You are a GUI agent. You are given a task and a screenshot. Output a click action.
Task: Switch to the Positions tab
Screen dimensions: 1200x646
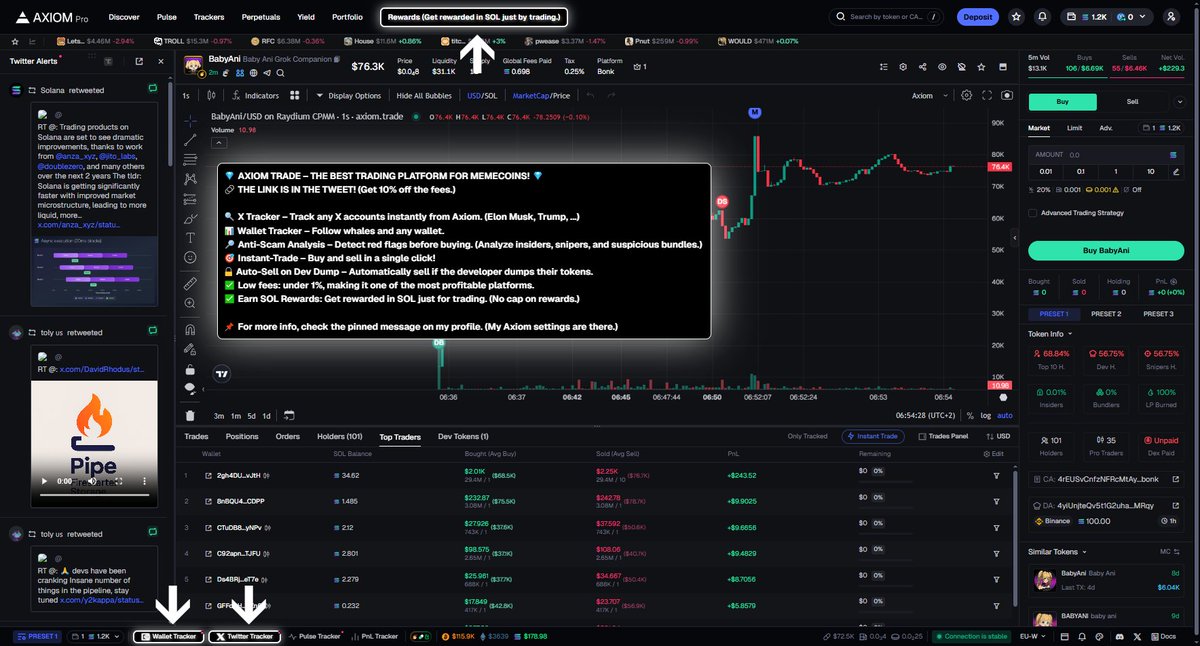point(242,436)
